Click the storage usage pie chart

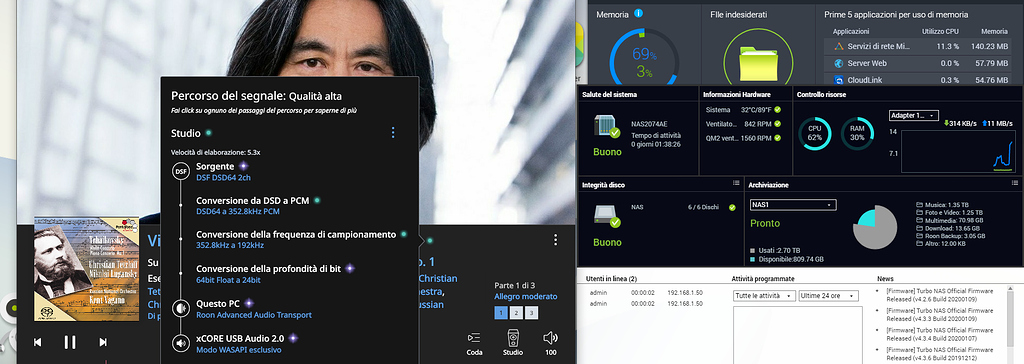pyautogui.click(x=875, y=227)
